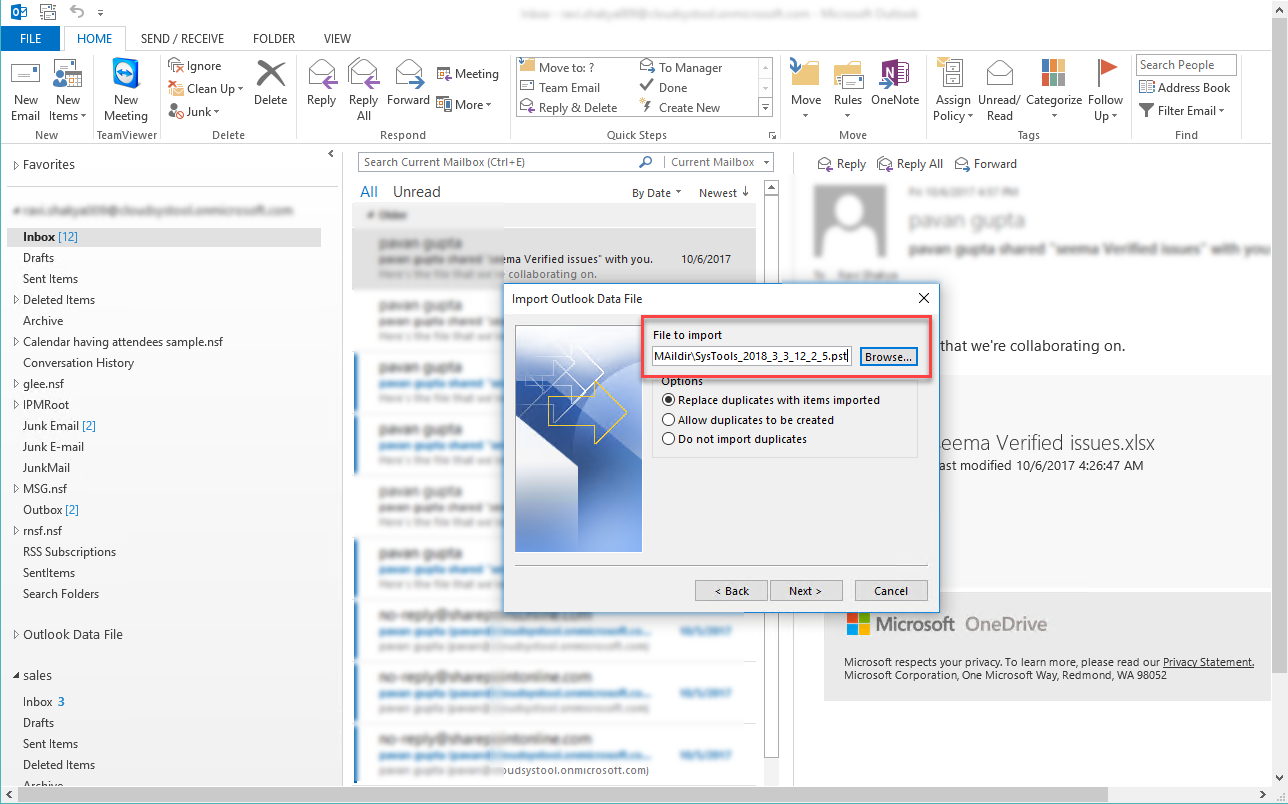
Task: Open the Conversation History folder
Action: pos(78,363)
